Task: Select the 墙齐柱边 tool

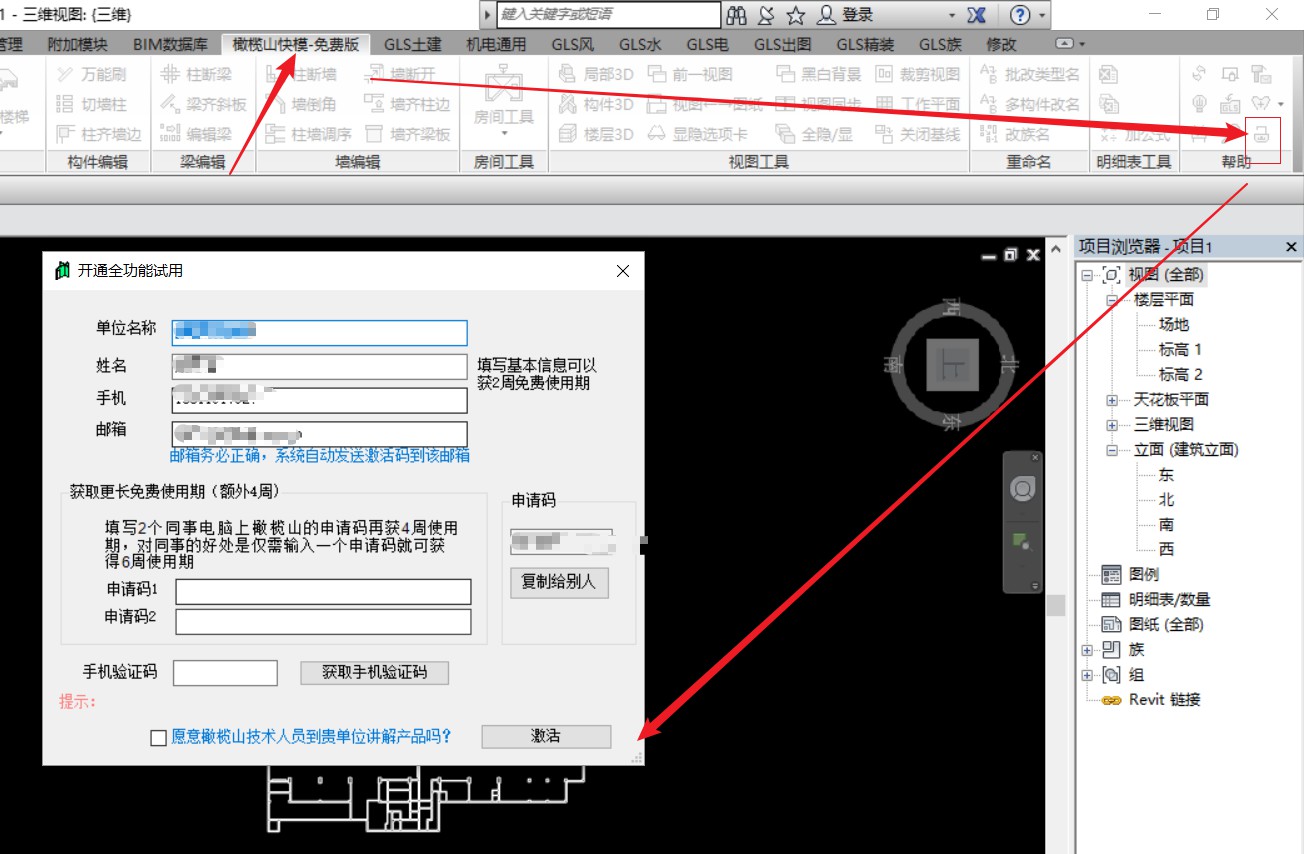Action: 407,104
